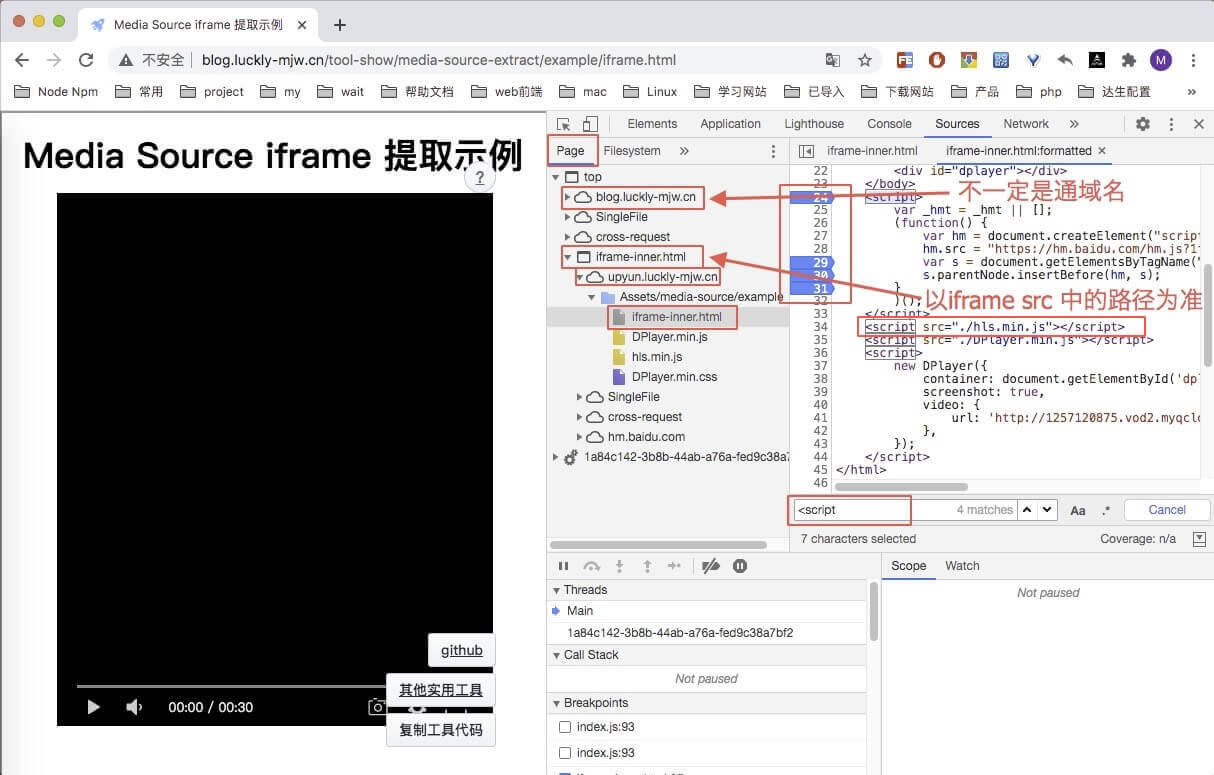1214x775 pixels.
Task: Click the Step out of function icon
Action: pos(647,566)
